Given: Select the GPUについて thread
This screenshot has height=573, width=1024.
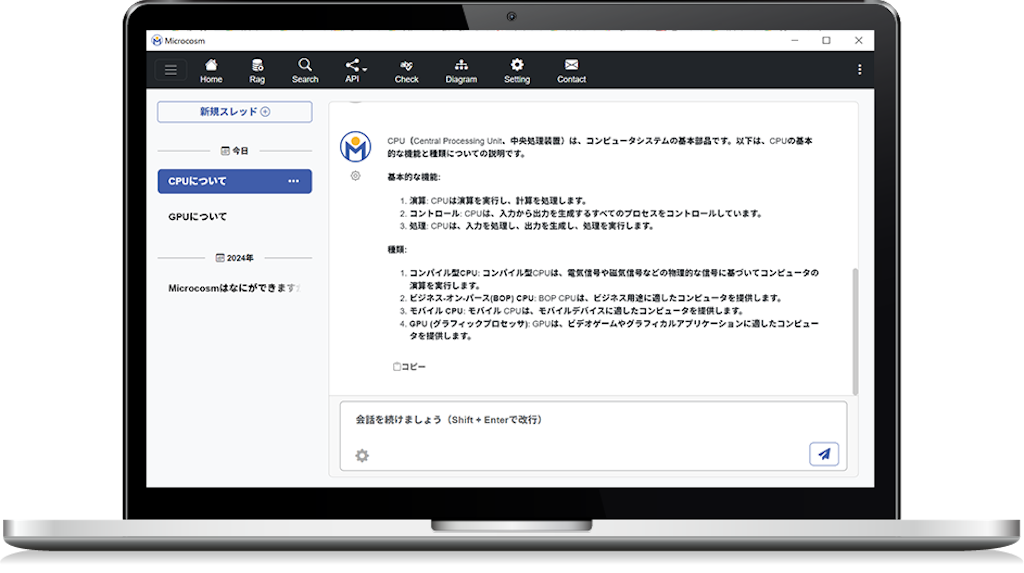Looking at the screenshot, I should pos(198,216).
